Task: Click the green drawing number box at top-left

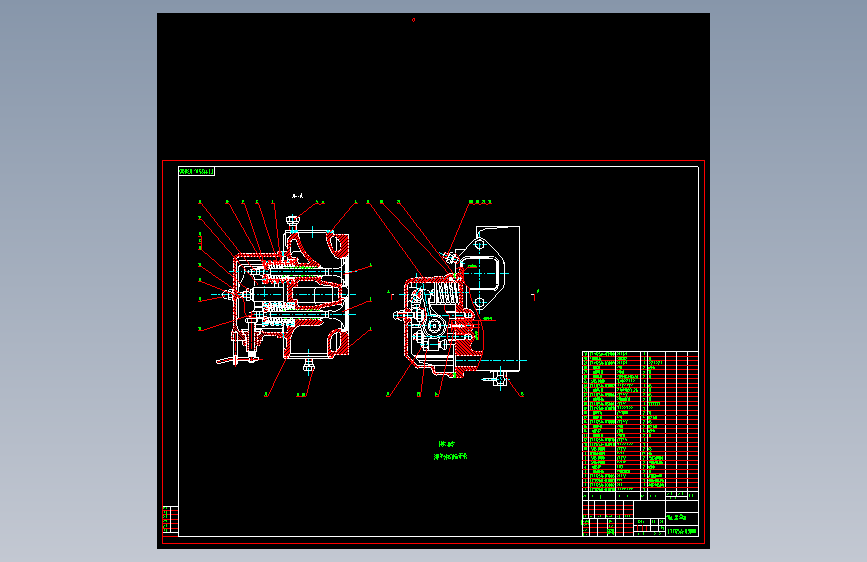Action: click(x=196, y=171)
